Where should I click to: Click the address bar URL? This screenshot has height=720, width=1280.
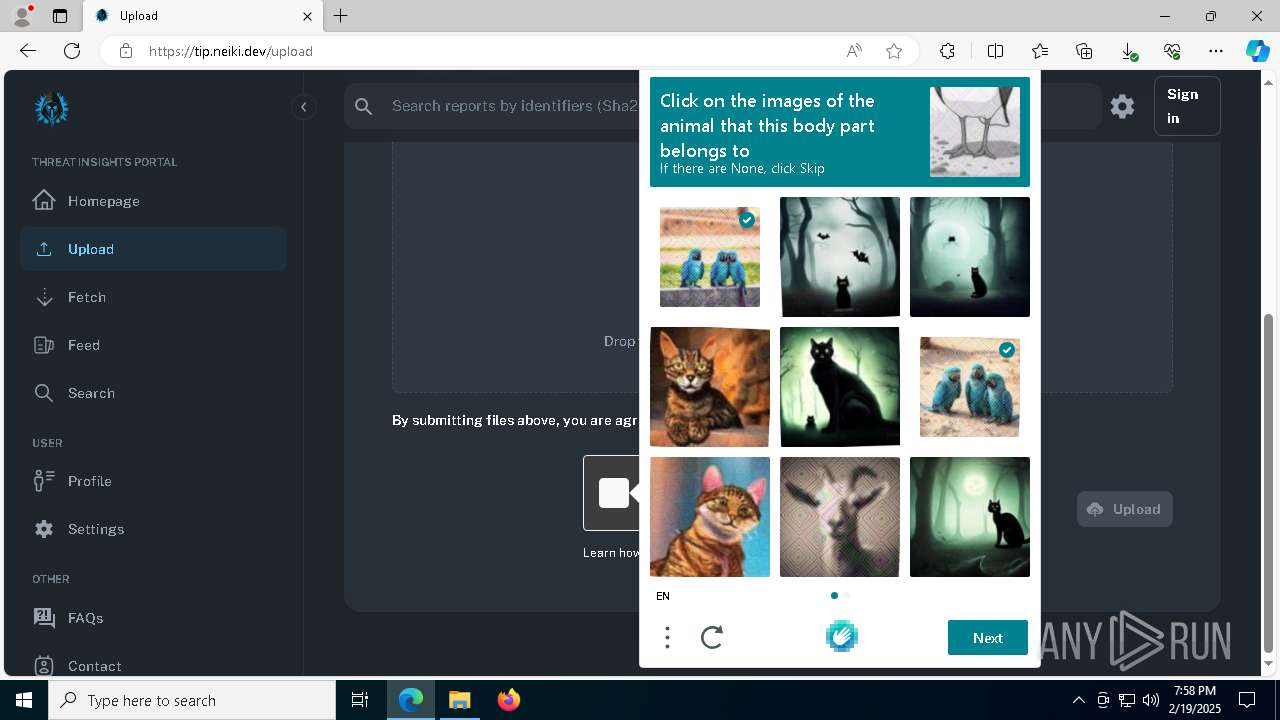click(231, 51)
